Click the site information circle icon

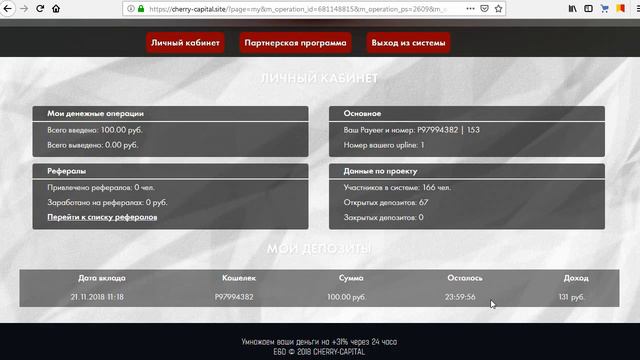130,9
